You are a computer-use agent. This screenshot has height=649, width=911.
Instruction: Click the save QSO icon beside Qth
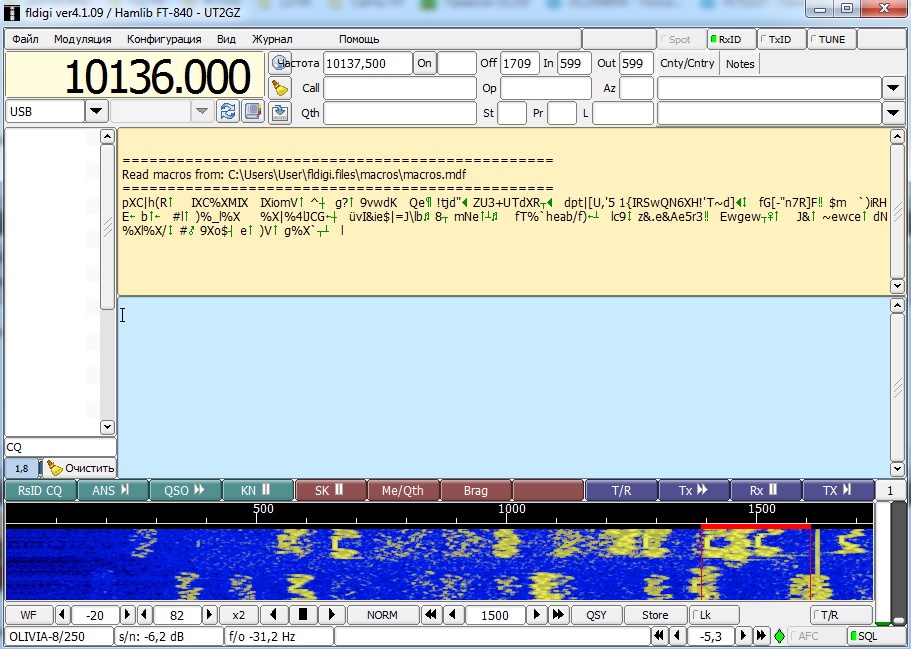[280, 112]
